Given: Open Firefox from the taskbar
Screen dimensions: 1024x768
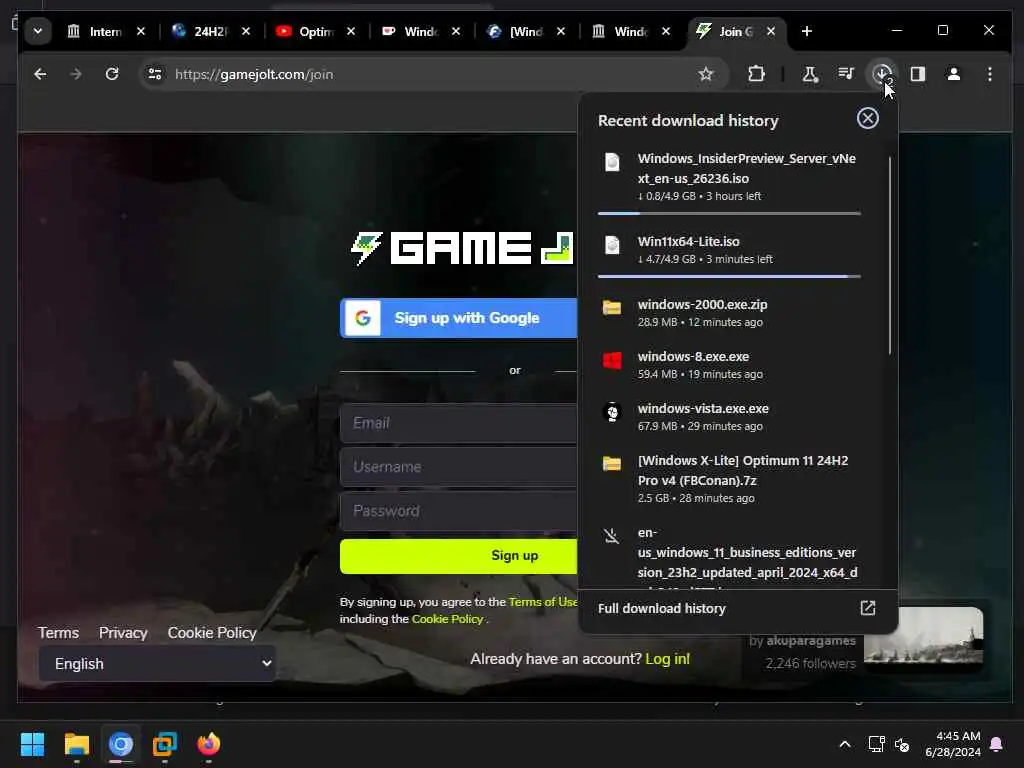Looking at the screenshot, I should coord(209,744).
